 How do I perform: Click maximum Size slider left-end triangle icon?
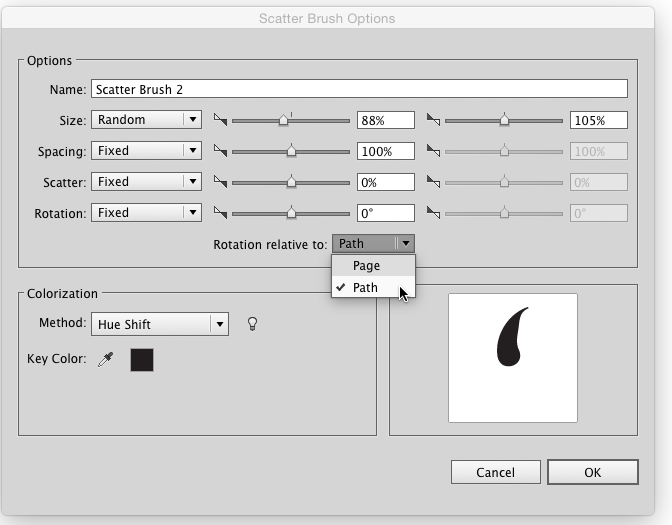click(x=433, y=120)
